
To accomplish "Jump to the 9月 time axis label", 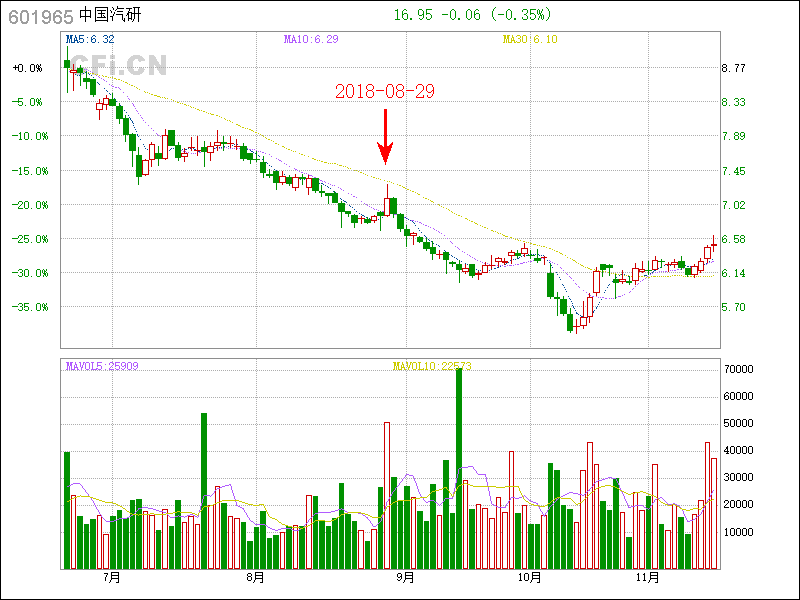I will (404, 578).
